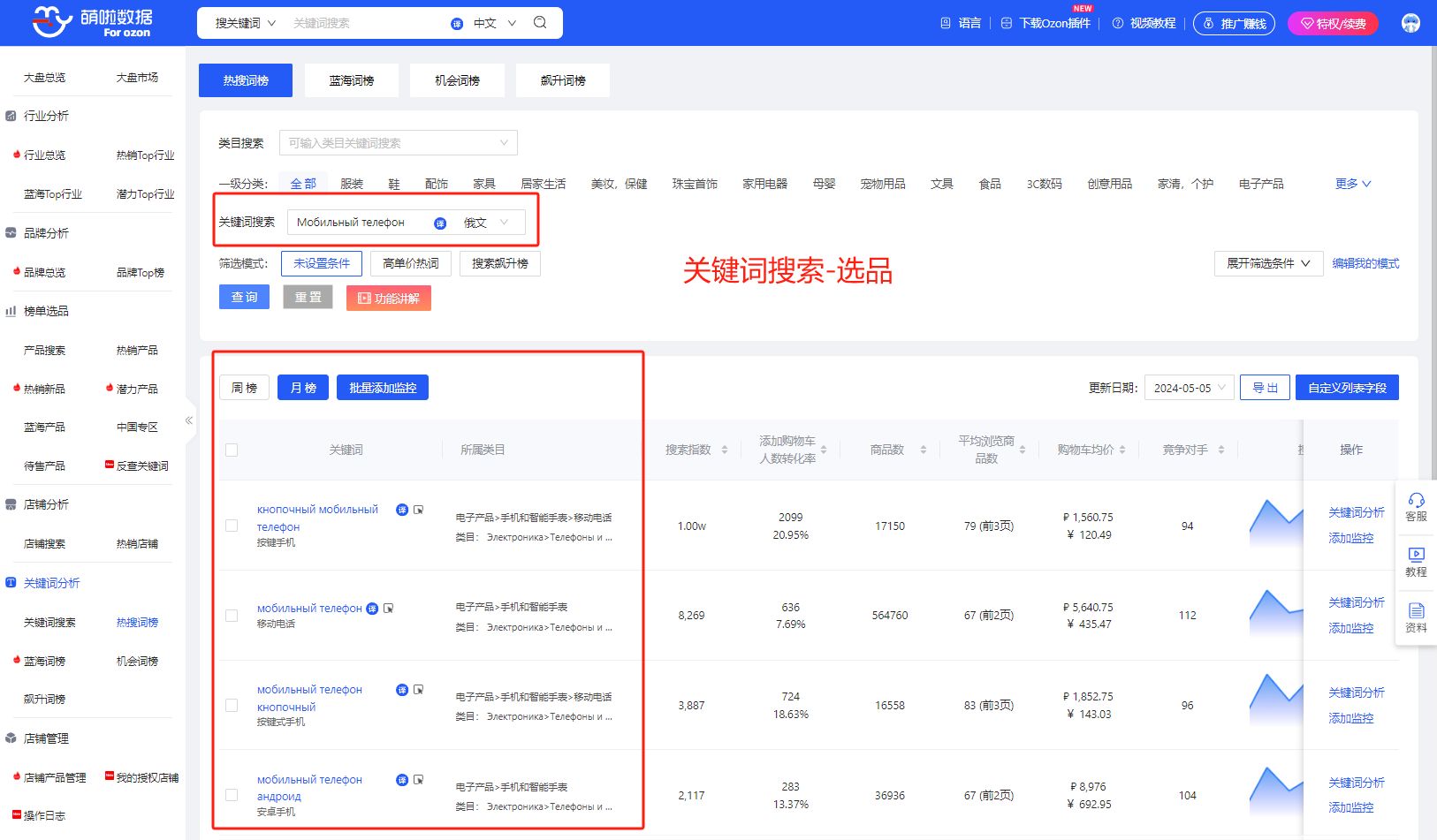Open 俄文 language dropdown in keyword search
Image resolution: width=1437 pixels, height=840 pixels.
pyautogui.click(x=486, y=223)
